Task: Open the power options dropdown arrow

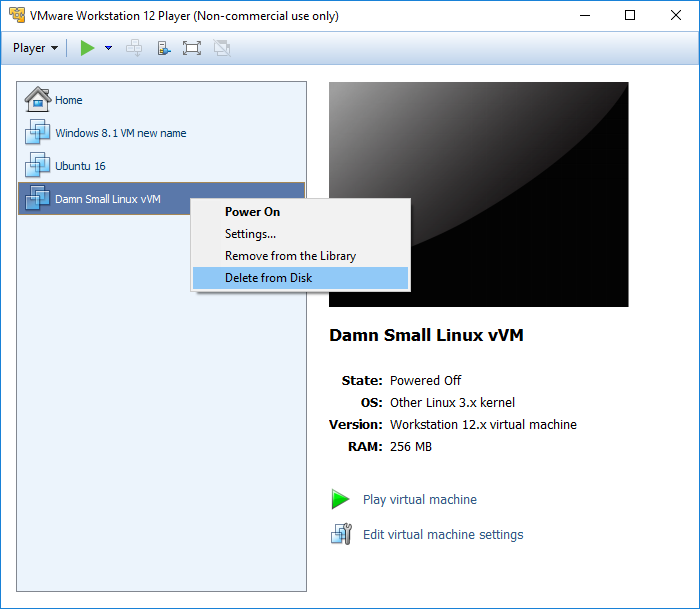Action: coord(108,48)
